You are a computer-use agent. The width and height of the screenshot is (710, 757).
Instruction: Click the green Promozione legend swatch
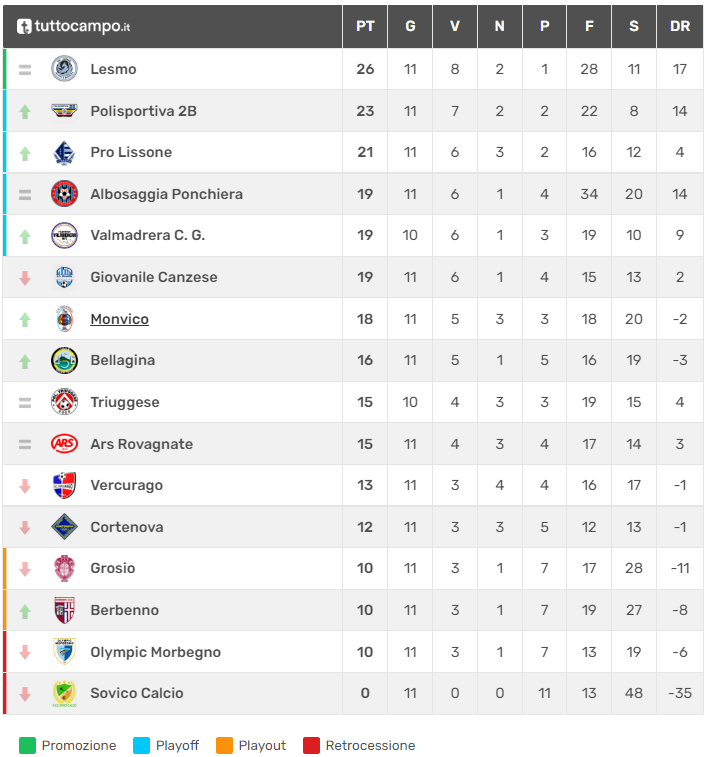(27, 745)
